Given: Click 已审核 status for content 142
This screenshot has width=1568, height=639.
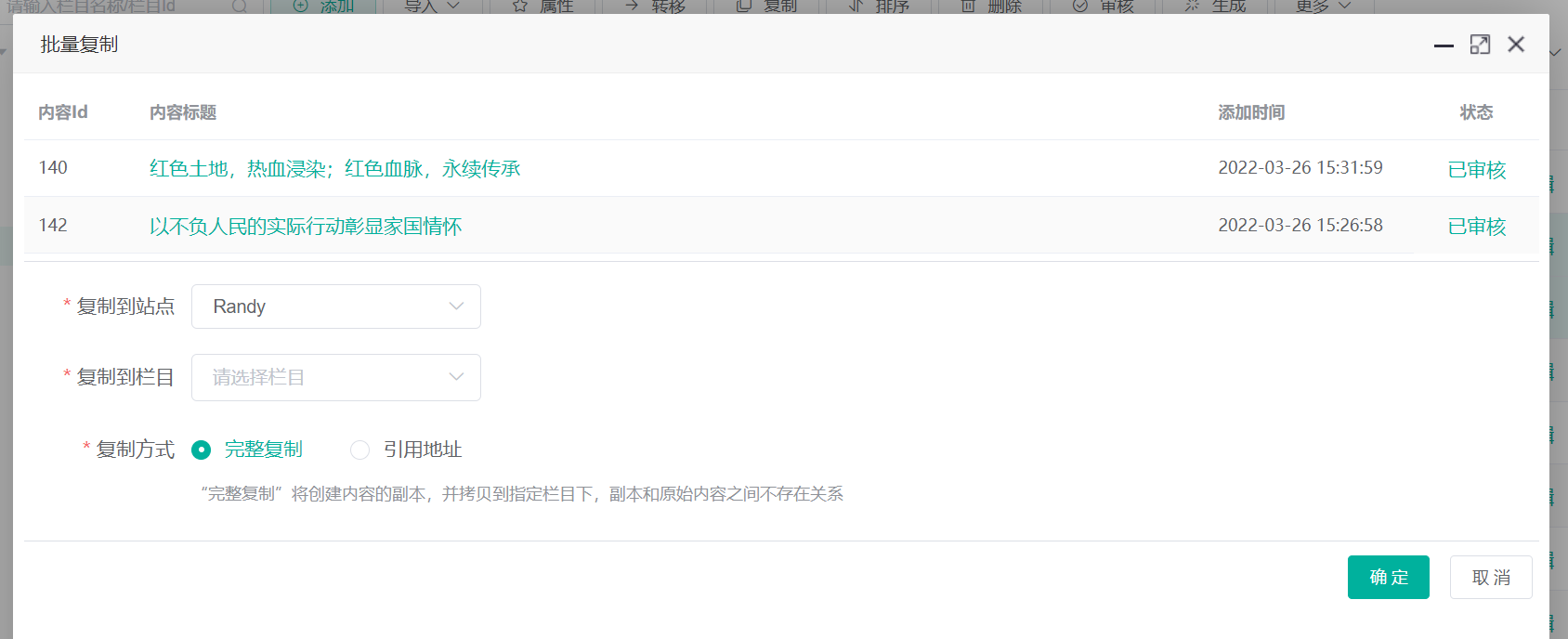Looking at the screenshot, I should pos(1476,227).
